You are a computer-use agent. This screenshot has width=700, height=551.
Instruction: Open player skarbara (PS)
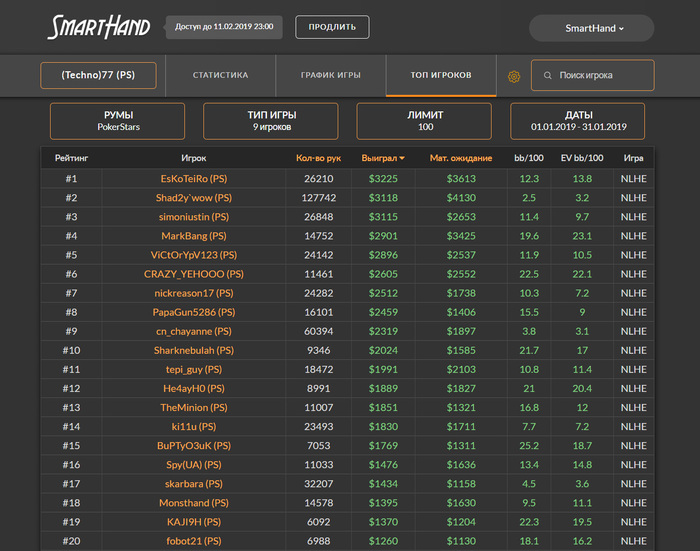(x=194, y=484)
